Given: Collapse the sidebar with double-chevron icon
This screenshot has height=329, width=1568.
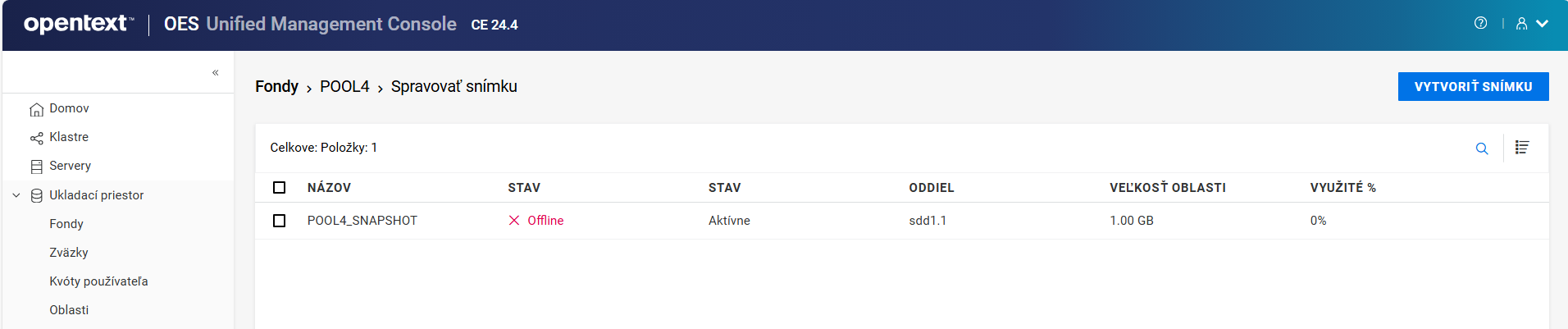Looking at the screenshot, I should click(x=216, y=72).
